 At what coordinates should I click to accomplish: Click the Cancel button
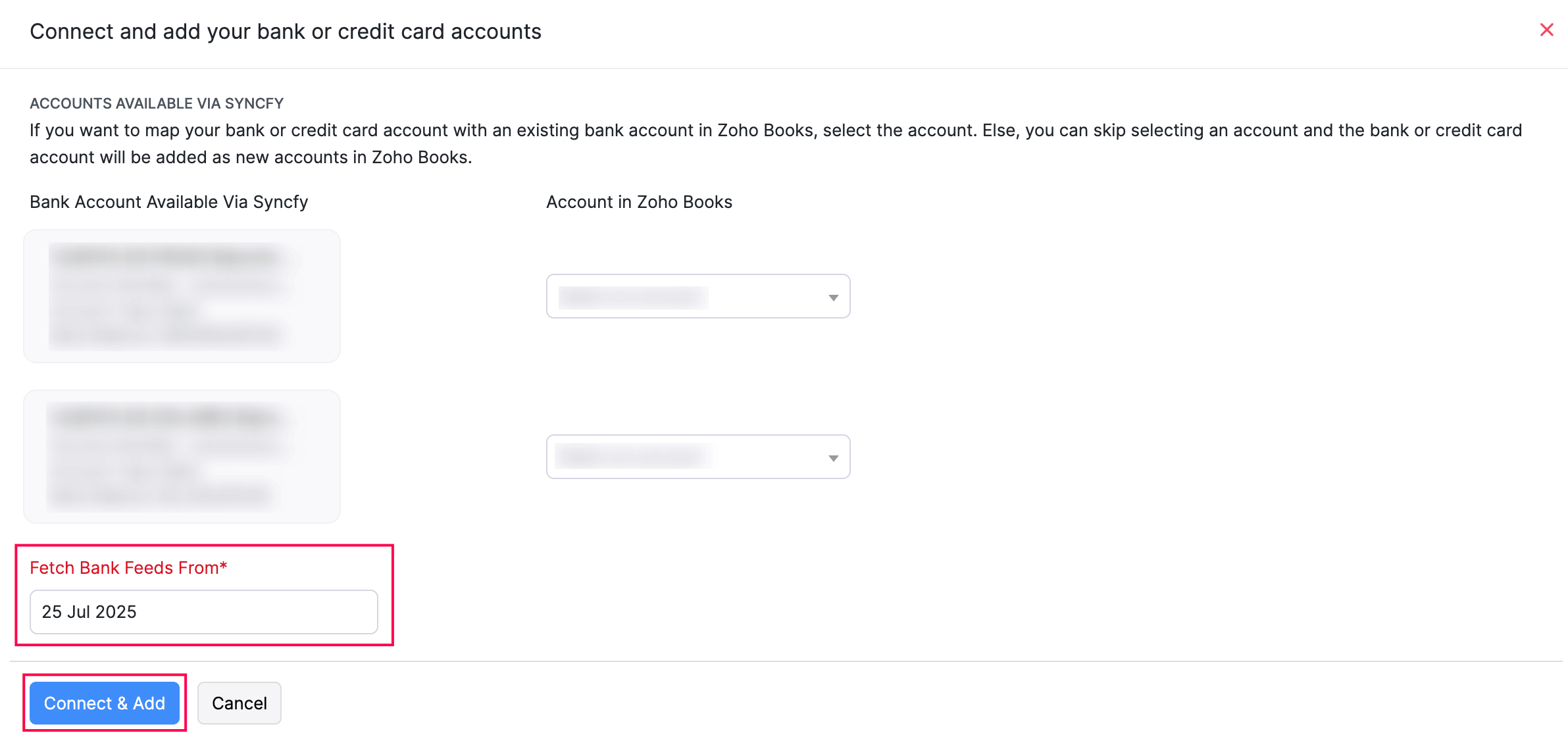click(x=239, y=703)
